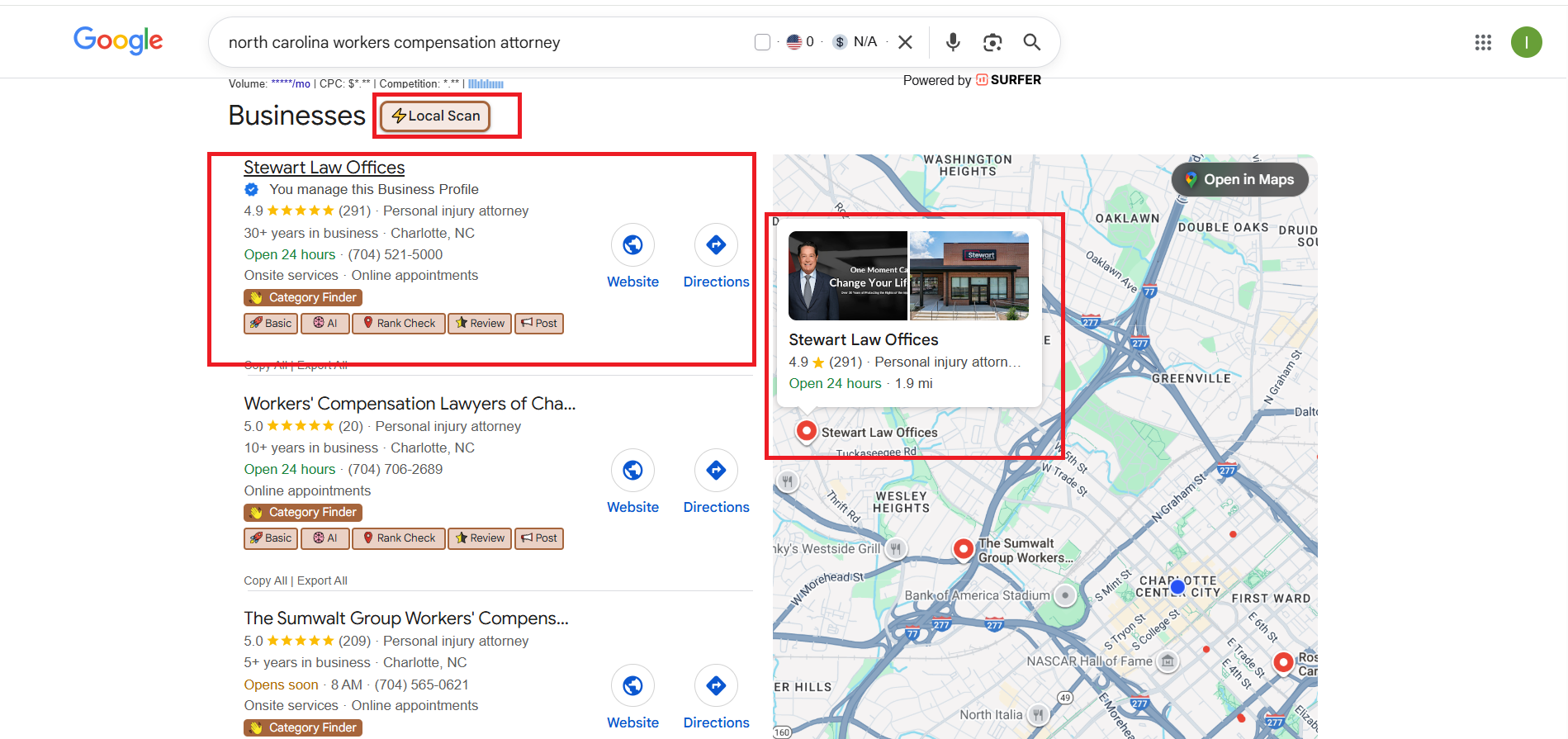Click Basic button under Stewart Law Offices
The height and width of the screenshot is (739, 1568).
tap(271, 324)
